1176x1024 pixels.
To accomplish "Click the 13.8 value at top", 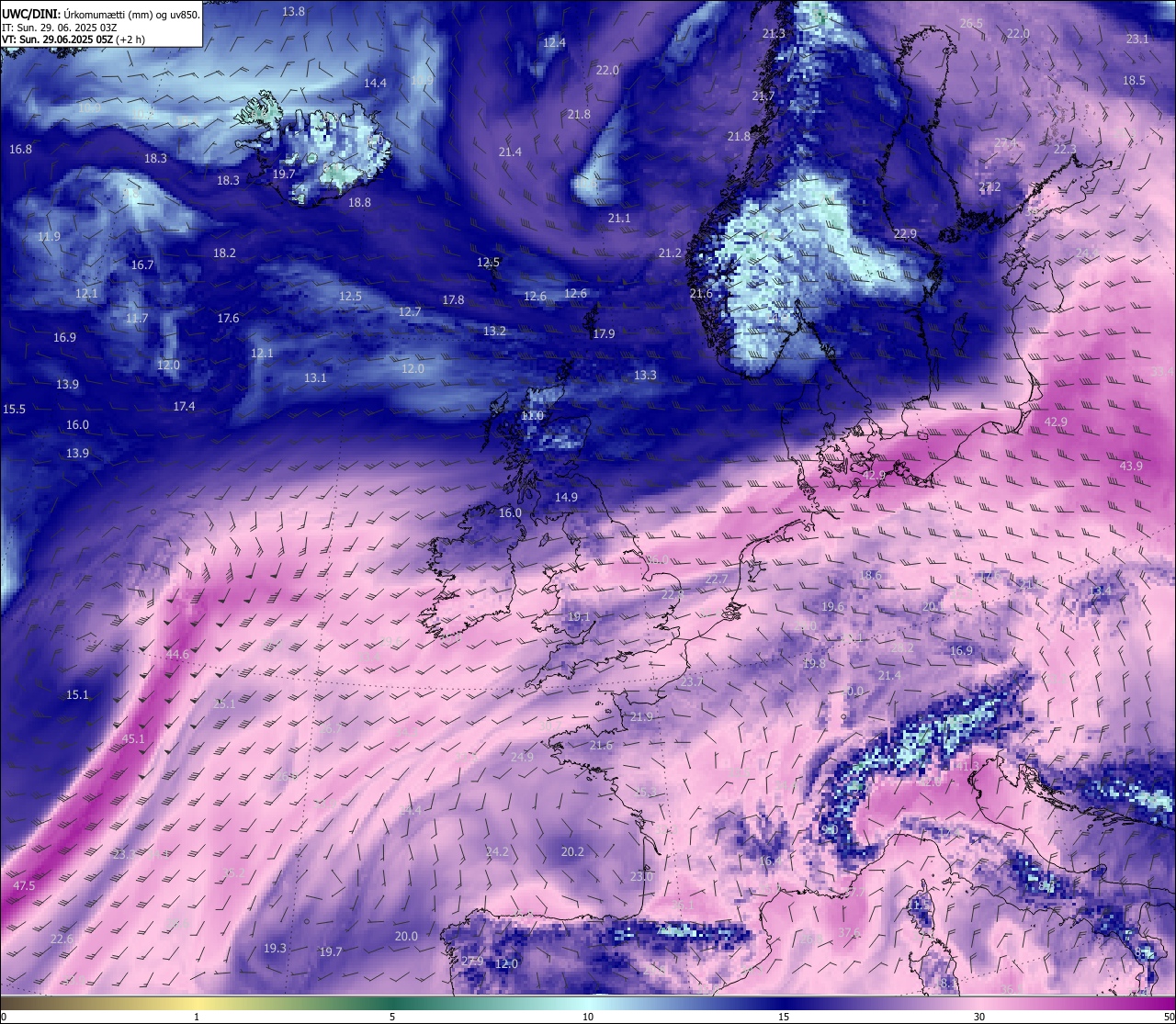I will click(294, 12).
